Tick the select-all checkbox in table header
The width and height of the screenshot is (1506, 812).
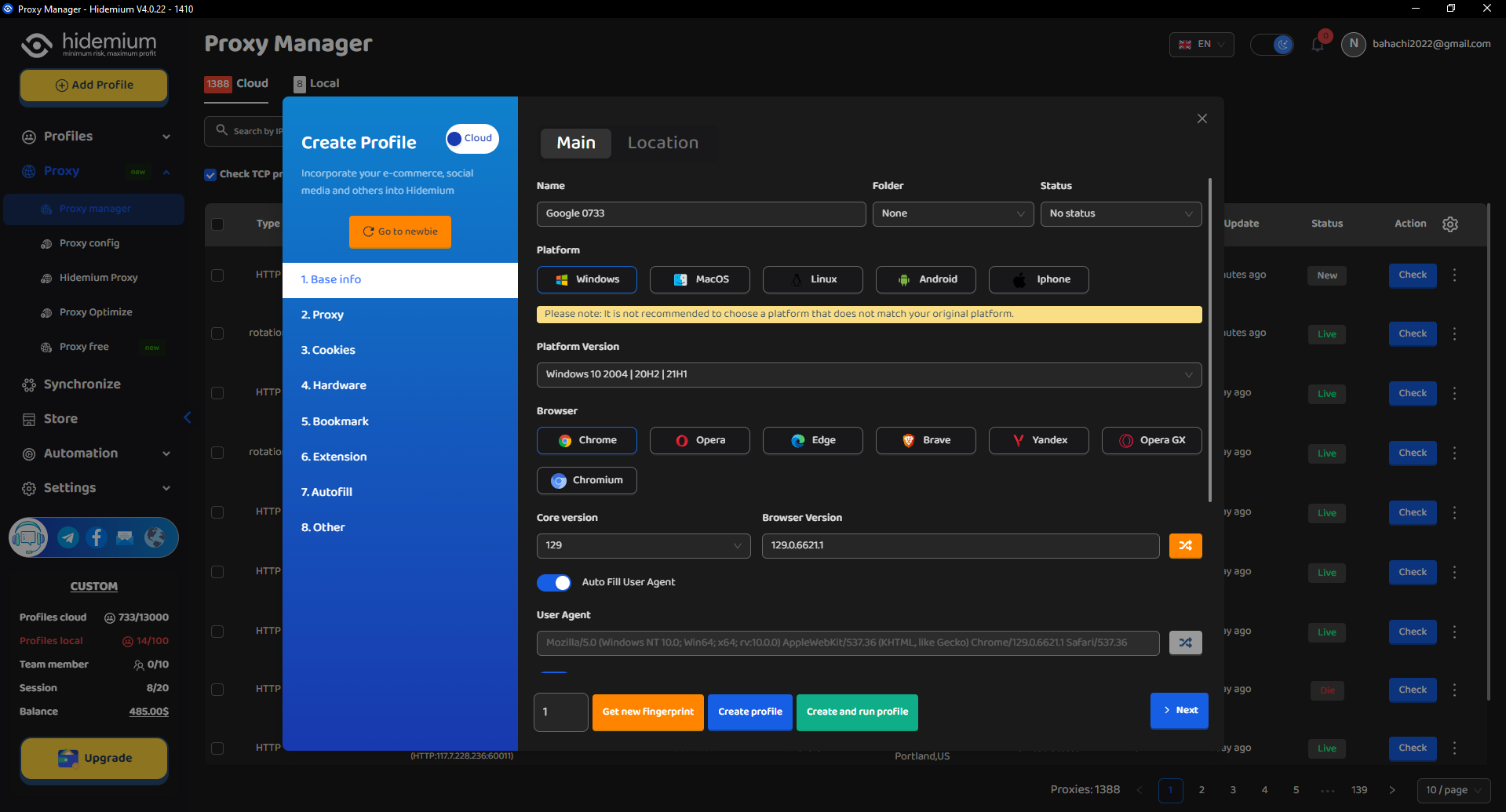click(217, 224)
